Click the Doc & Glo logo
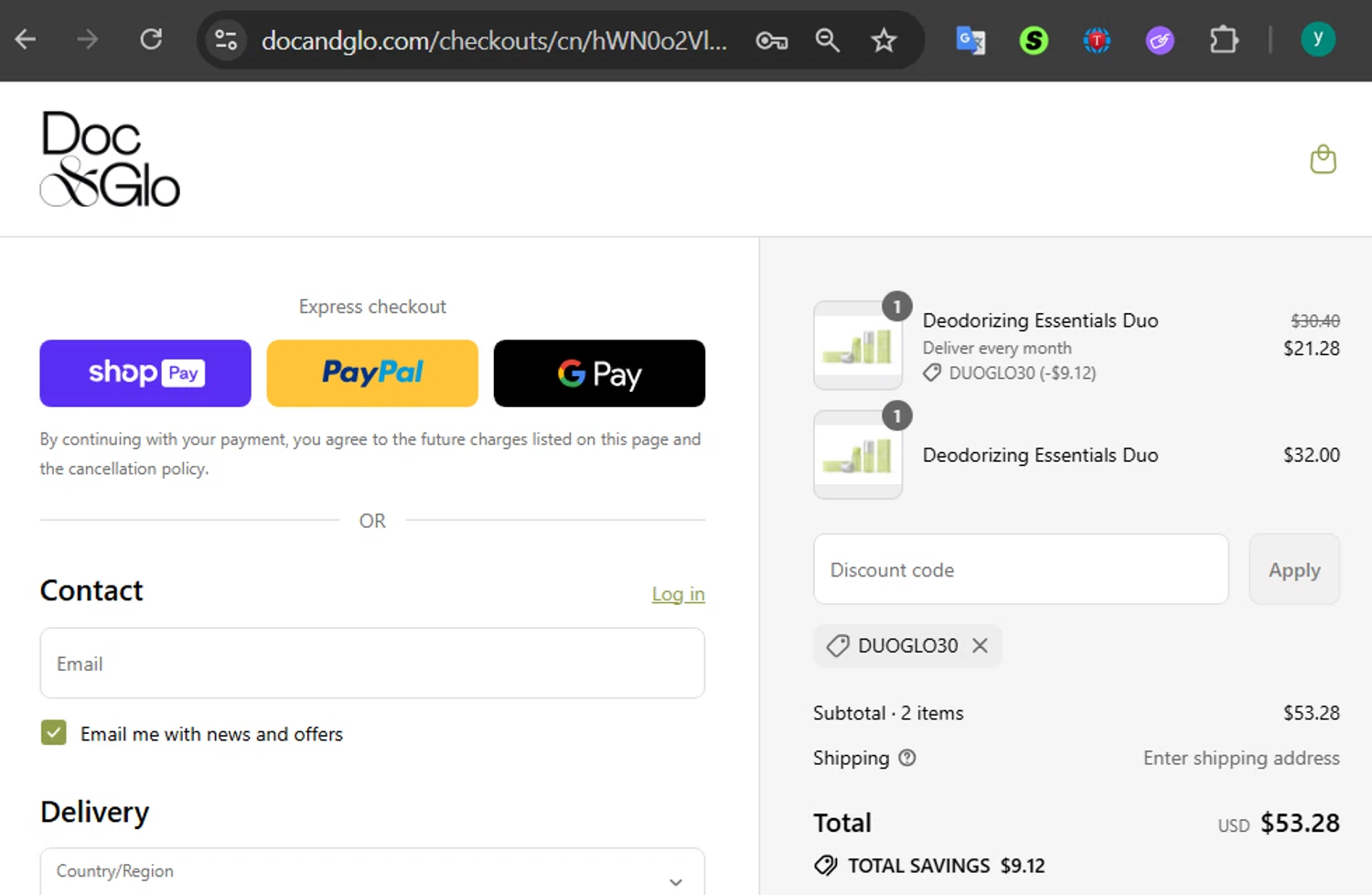The height and width of the screenshot is (895, 1372). 110,159
